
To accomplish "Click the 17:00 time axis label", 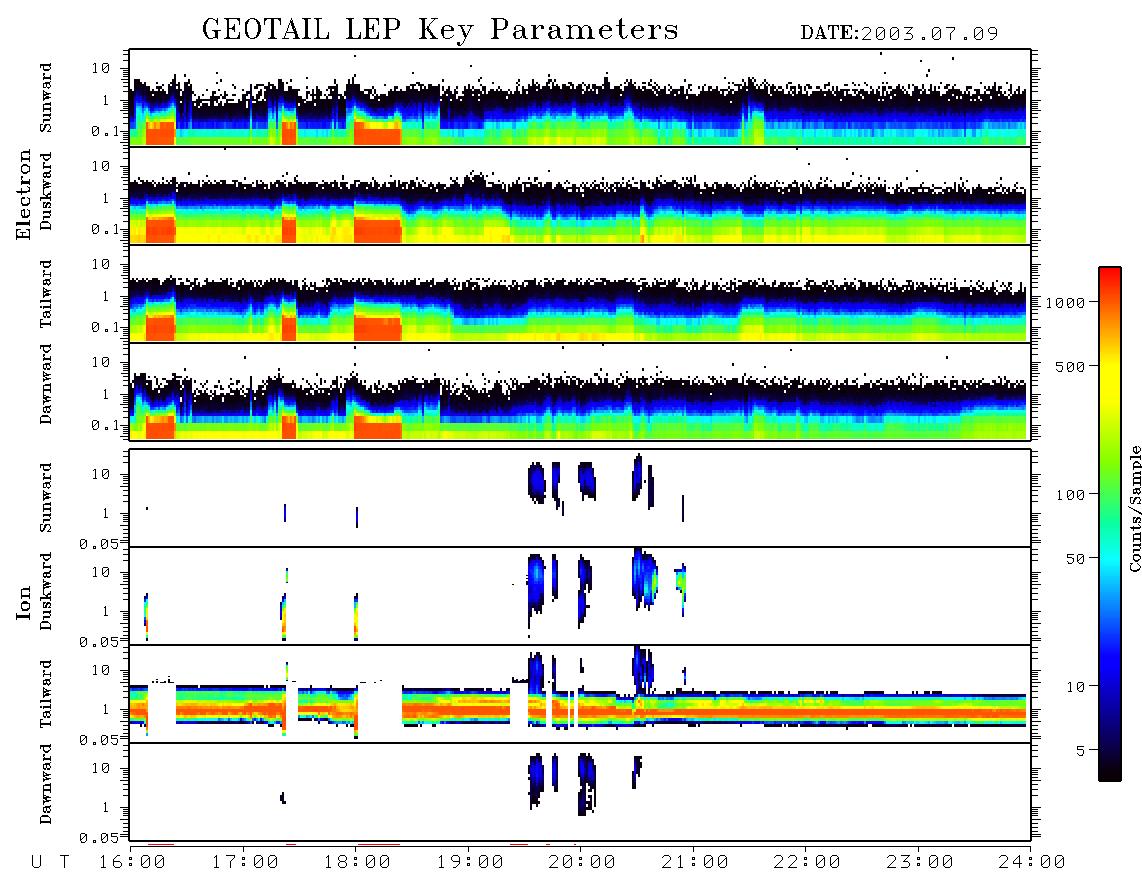I will pyautogui.click(x=245, y=862).
